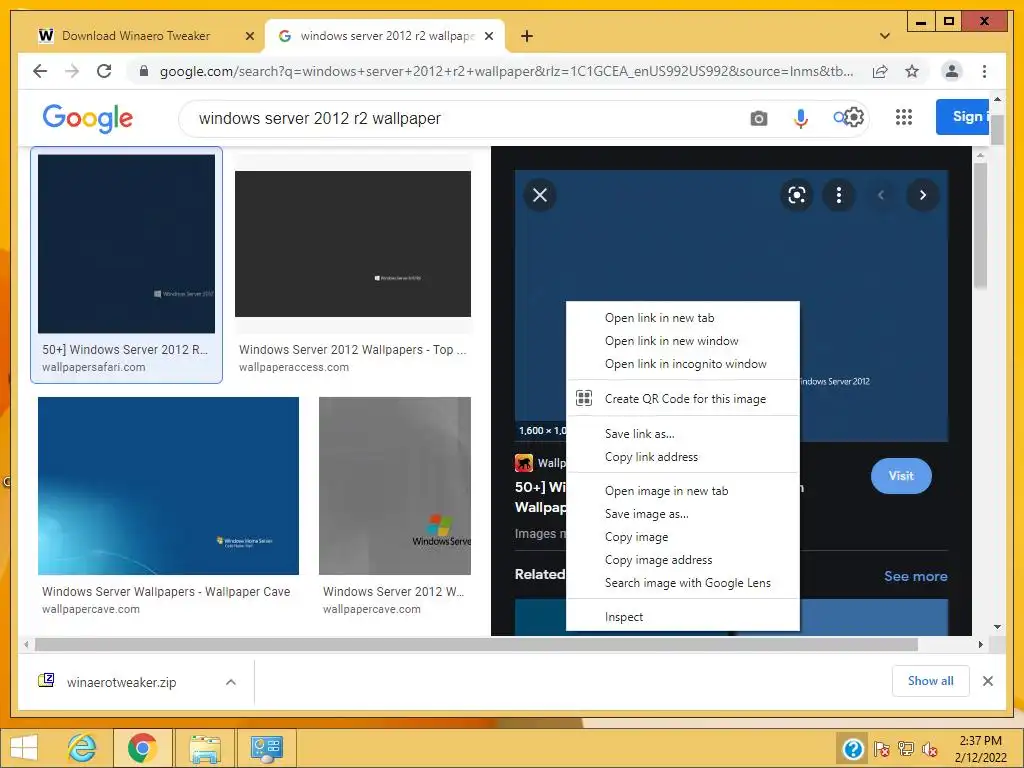Open preview panel more options dots

pos(839,195)
